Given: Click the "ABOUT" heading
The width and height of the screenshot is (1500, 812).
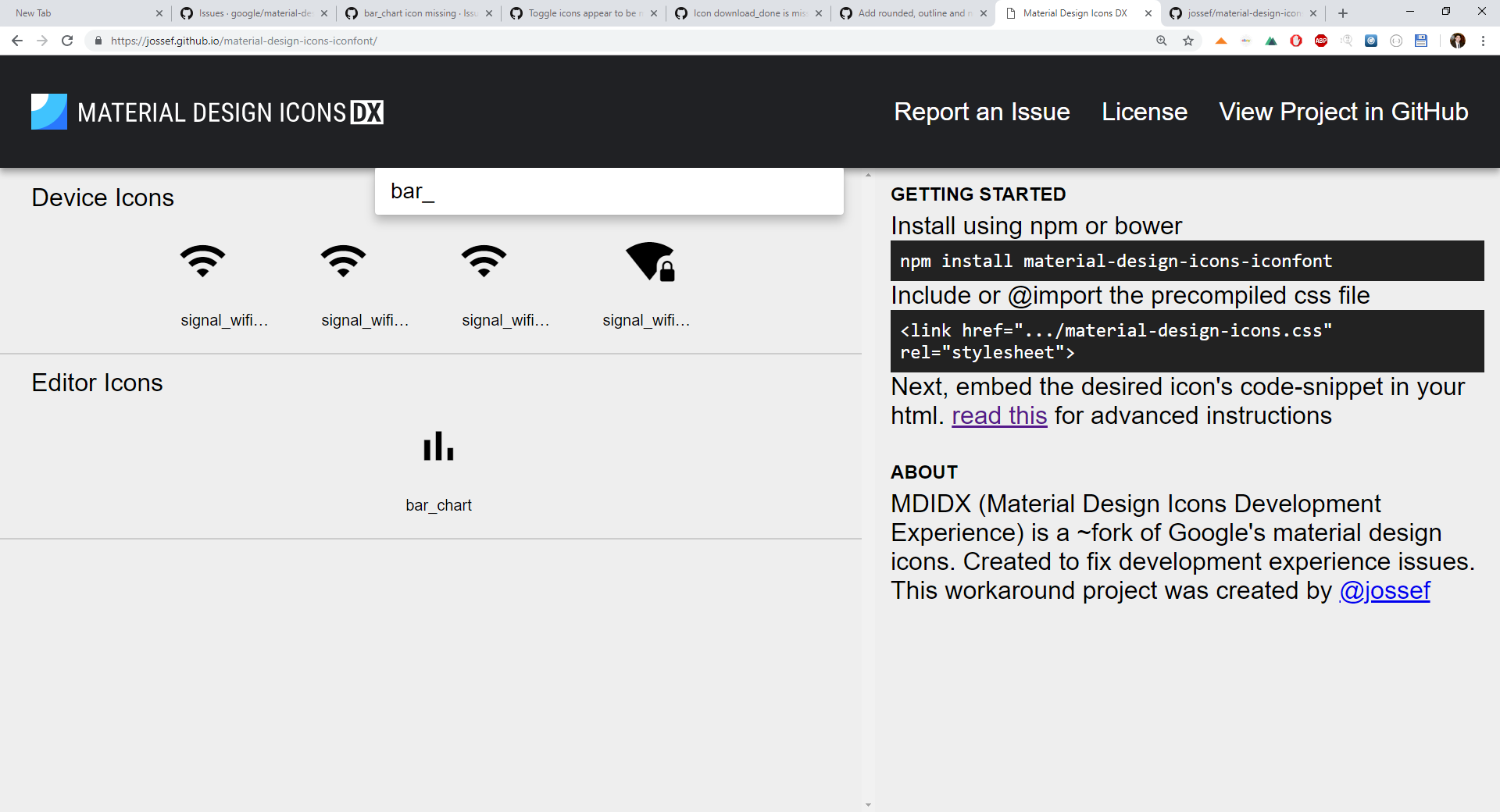Looking at the screenshot, I should (924, 472).
